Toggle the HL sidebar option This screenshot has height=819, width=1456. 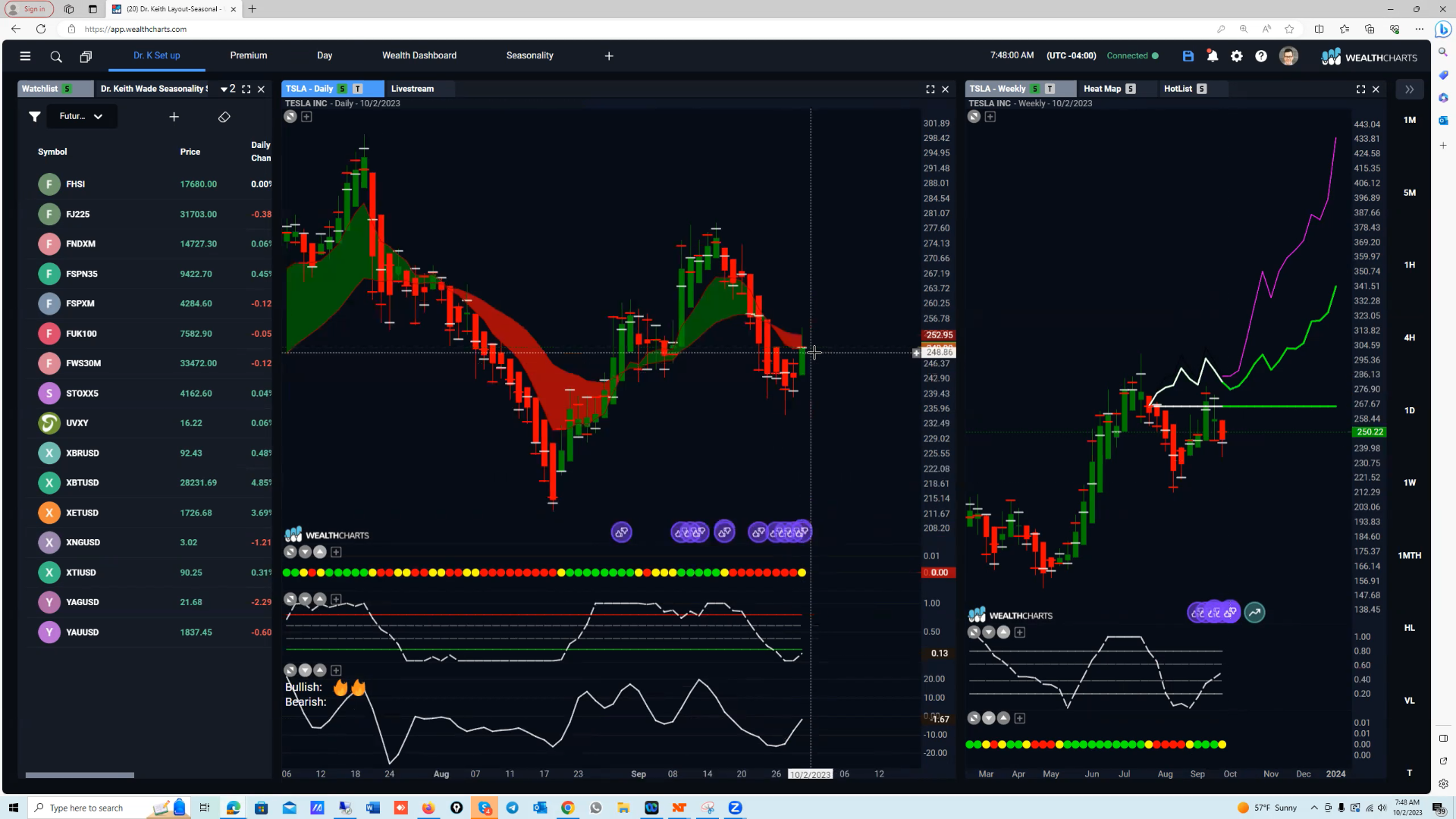1410,628
